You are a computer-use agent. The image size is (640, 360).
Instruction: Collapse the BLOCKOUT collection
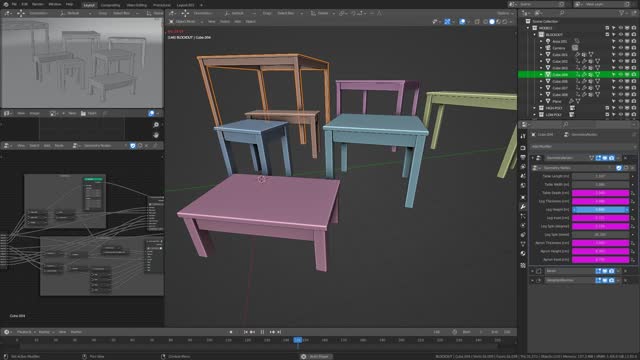click(535, 35)
